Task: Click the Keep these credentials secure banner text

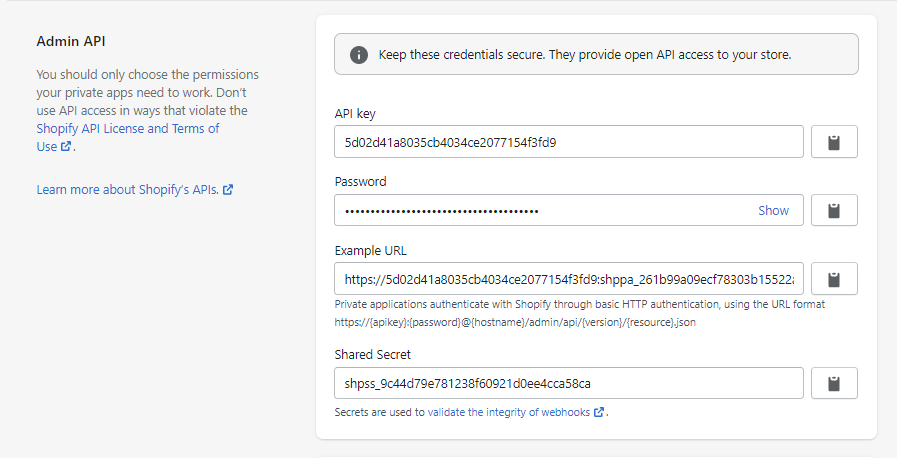Action: tap(585, 55)
